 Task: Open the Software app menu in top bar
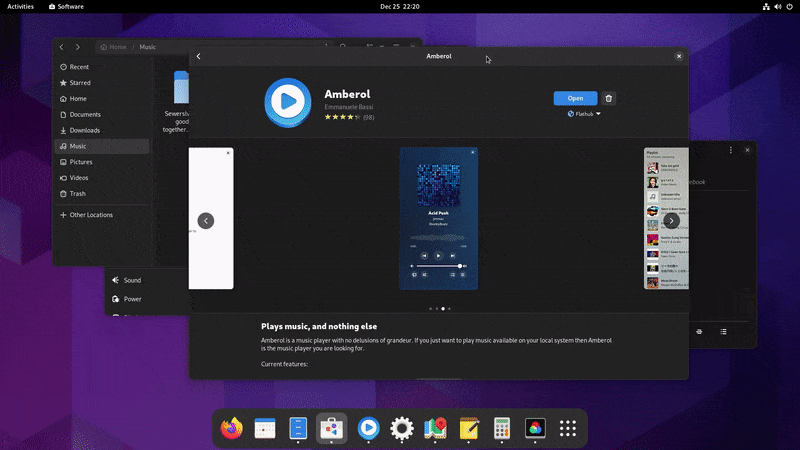66,7
